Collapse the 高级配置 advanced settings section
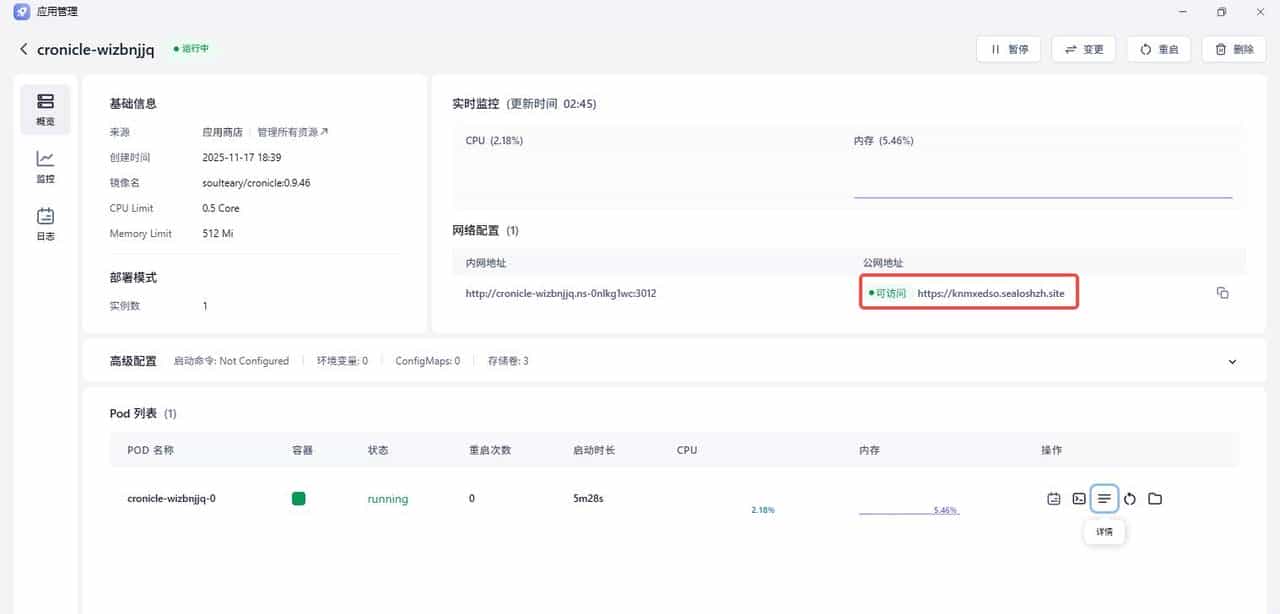1280x614 pixels. (x=1231, y=361)
